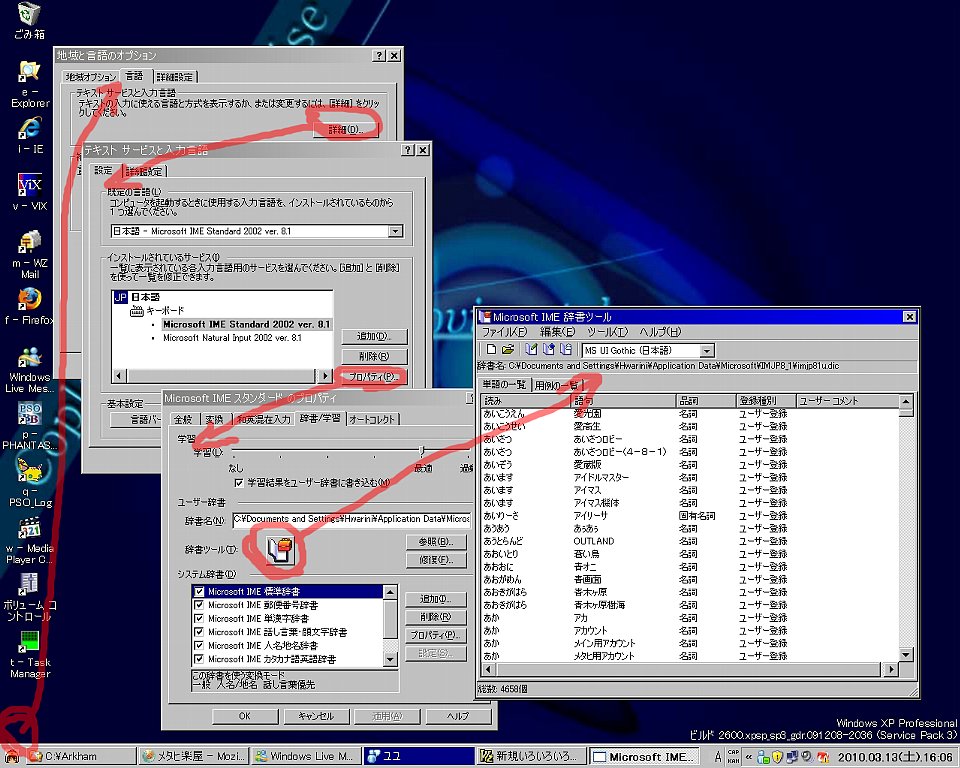This screenshot has width=960, height=768.
Task: Click the yellow security shield tray icon
Action: tap(777, 757)
